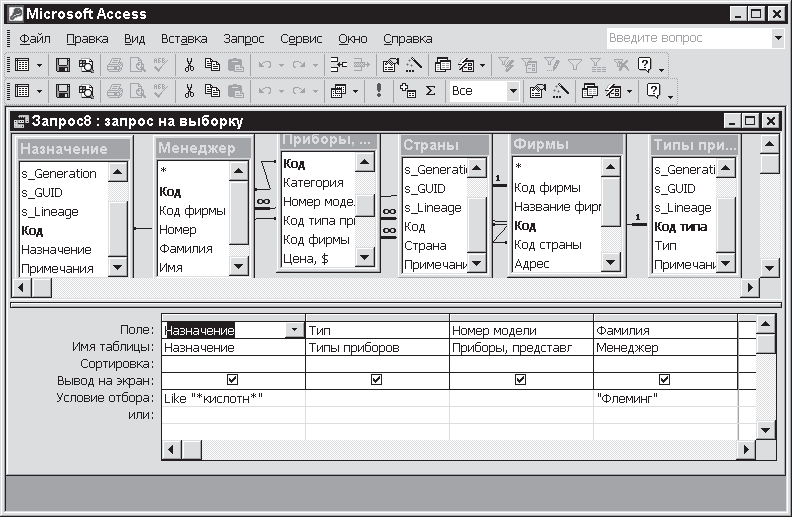Click the Cut scissors icon in the lower toolbar
Screen dimensions: 792x517
(188, 91)
